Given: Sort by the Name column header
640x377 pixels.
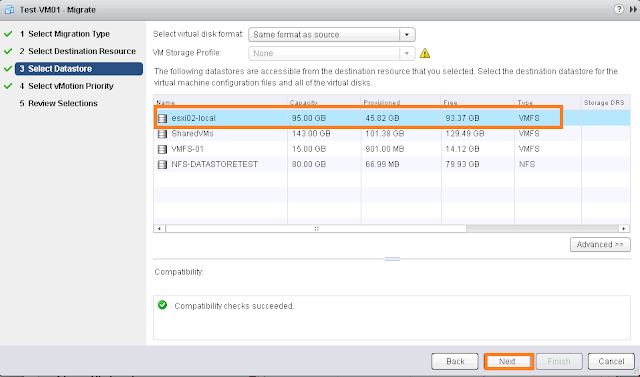Looking at the screenshot, I should click(x=220, y=102).
